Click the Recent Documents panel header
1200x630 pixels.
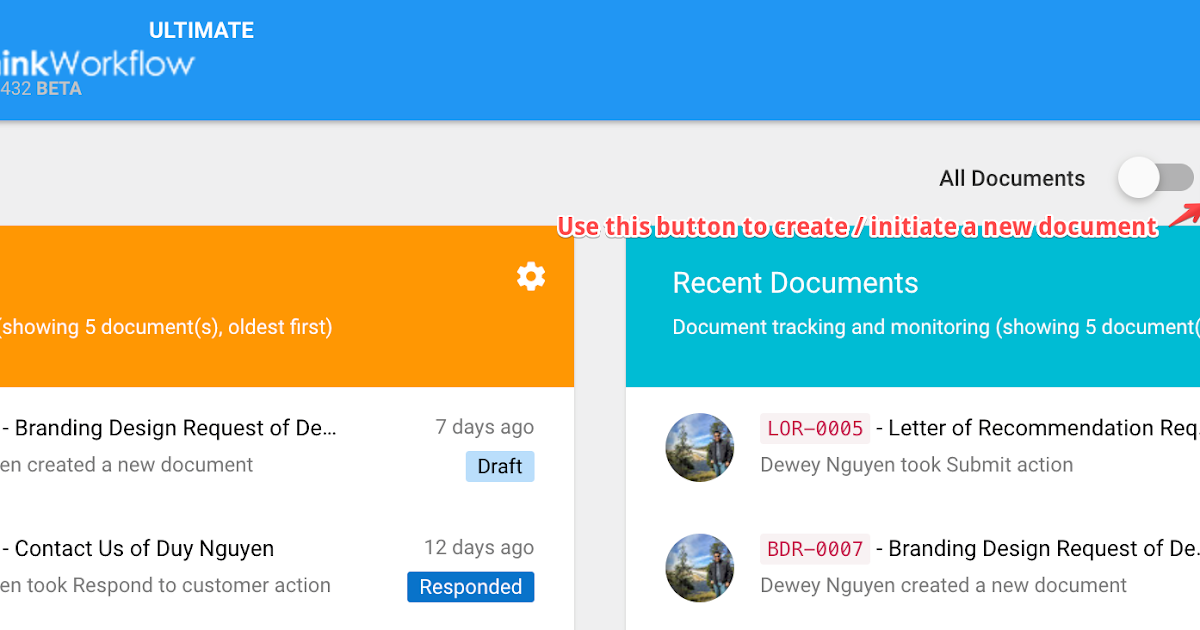coord(795,283)
